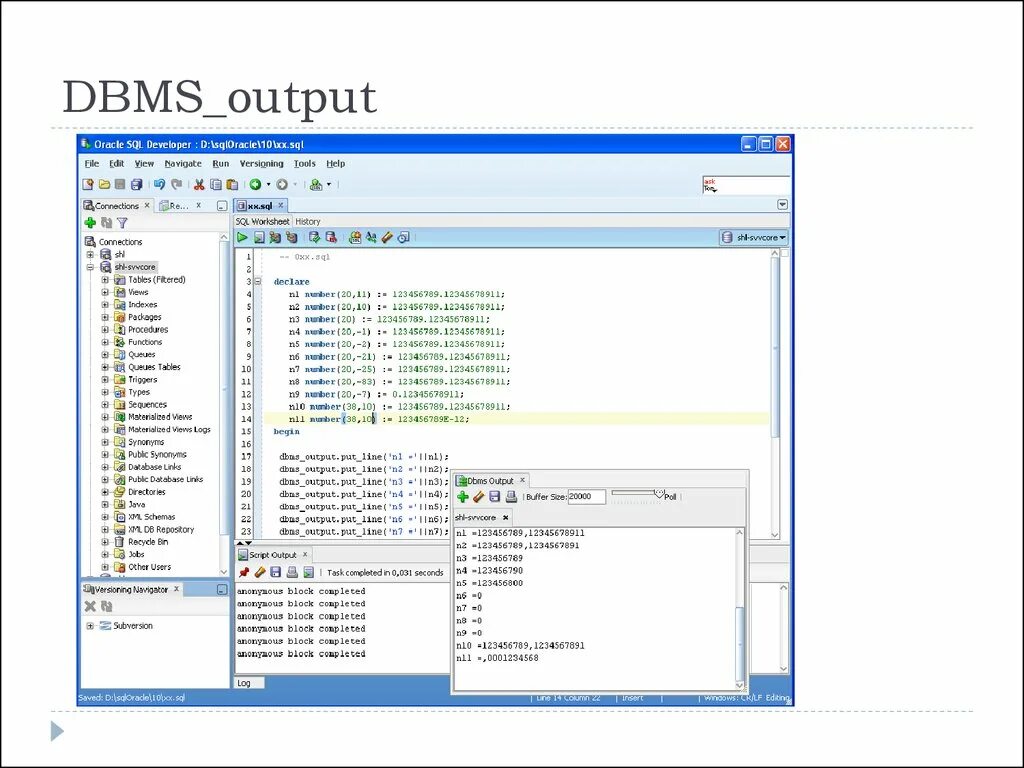1024x768 pixels.
Task: Close the shl-svvcore Dbms Output tab
Action: [505, 517]
